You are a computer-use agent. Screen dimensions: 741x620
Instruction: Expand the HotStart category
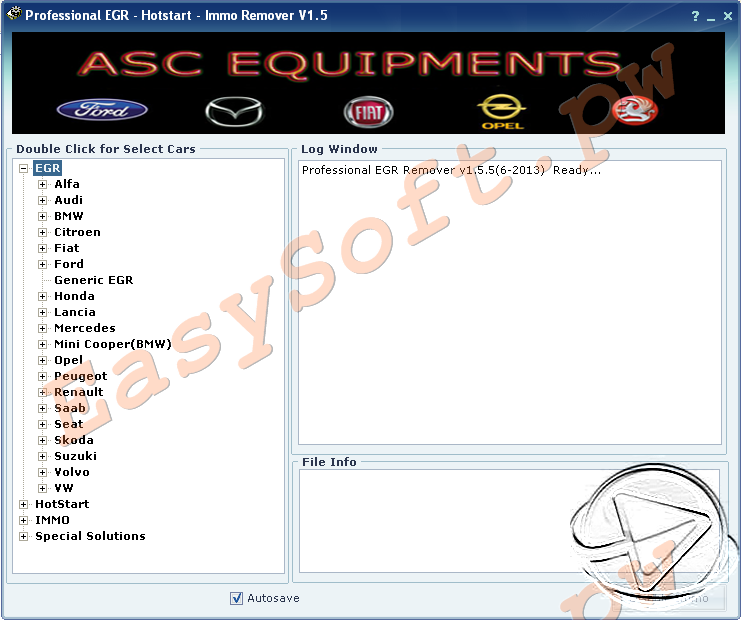pos(23,504)
